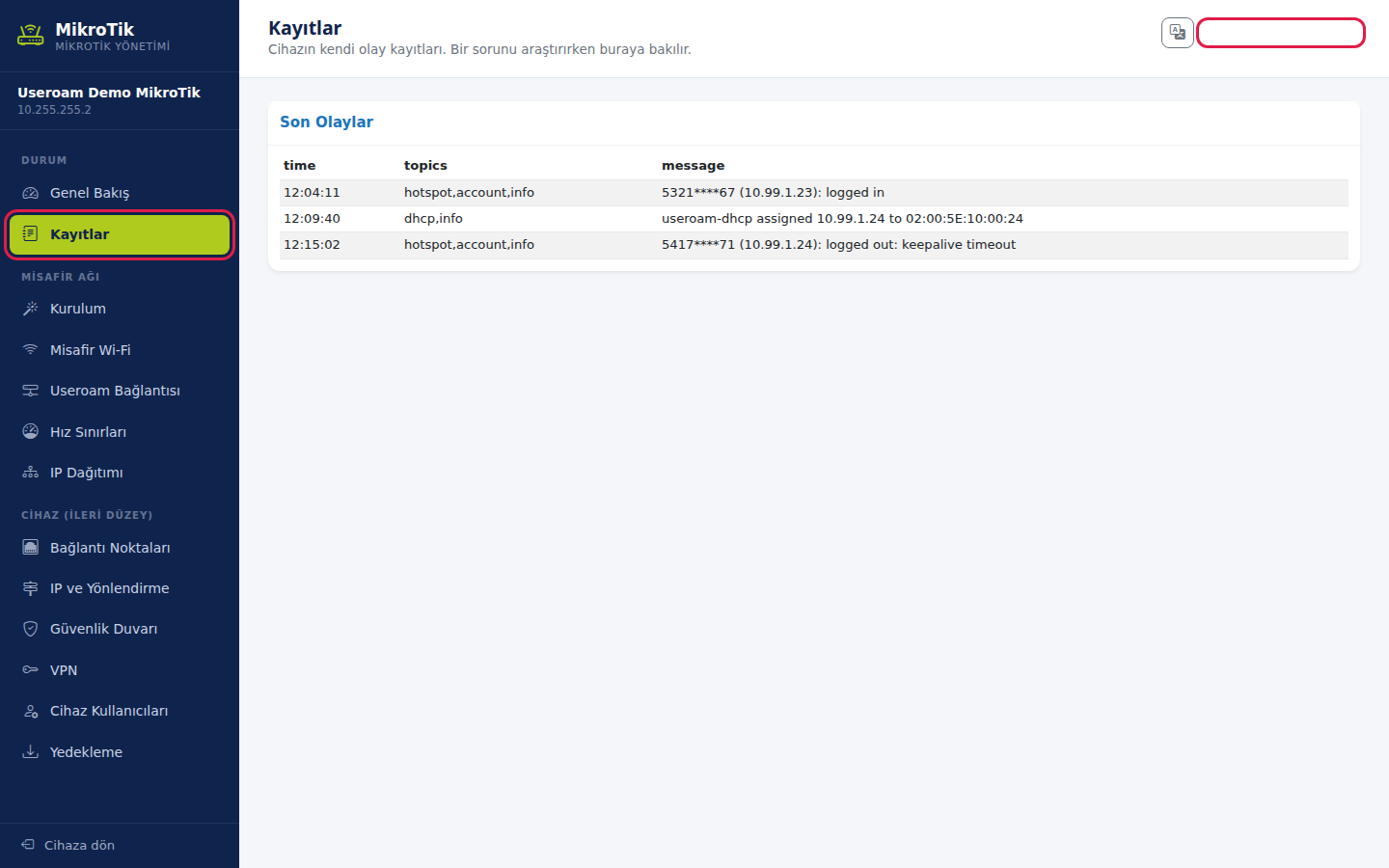
Task: Click the Güvenlik Duvarı shield icon
Action: point(31,629)
